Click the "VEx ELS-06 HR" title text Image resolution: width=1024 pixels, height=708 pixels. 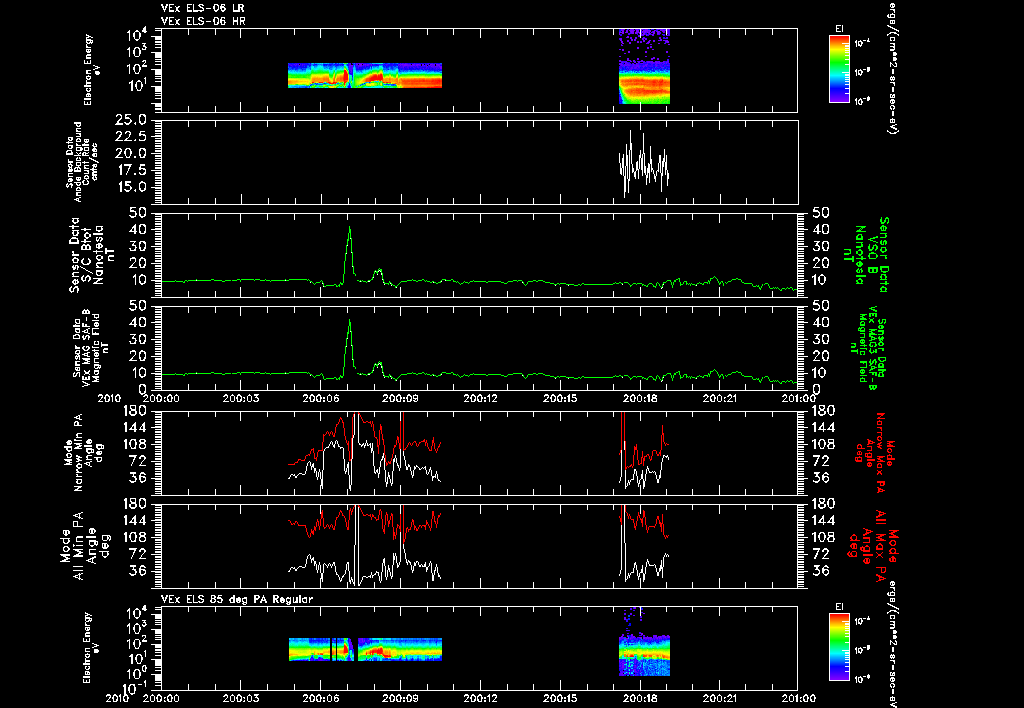[x=203, y=22]
